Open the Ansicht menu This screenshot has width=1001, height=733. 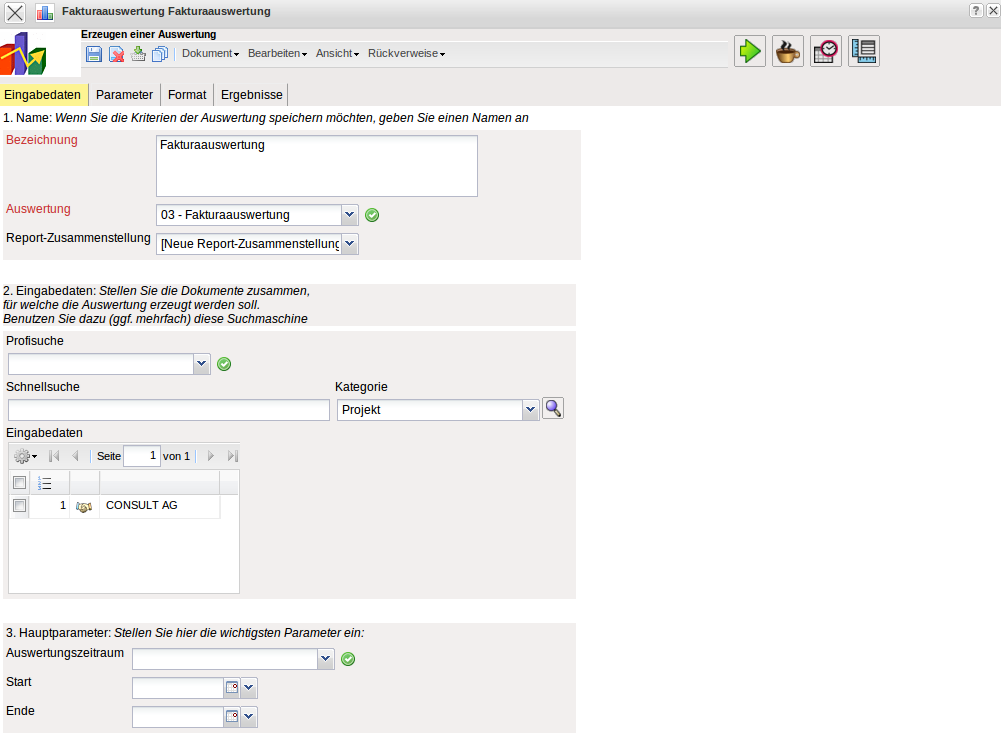pyautogui.click(x=337, y=54)
